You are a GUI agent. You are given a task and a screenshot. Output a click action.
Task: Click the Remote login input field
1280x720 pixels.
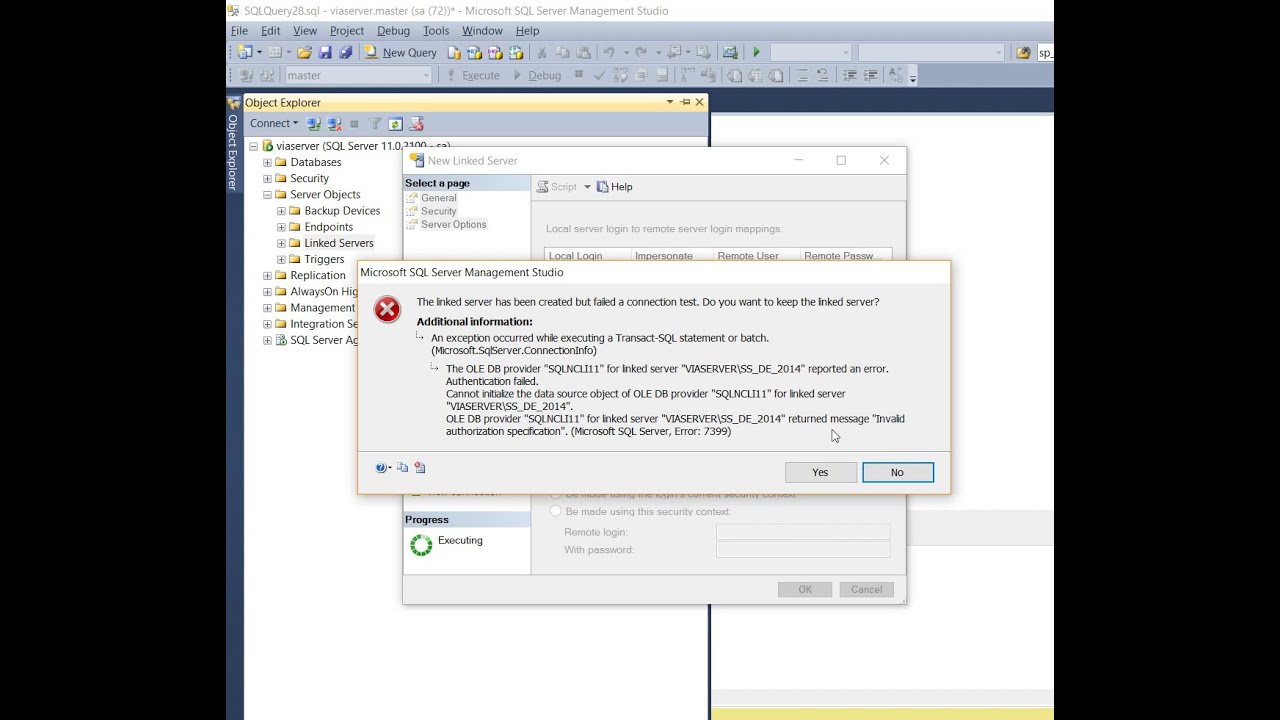(x=802, y=532)
